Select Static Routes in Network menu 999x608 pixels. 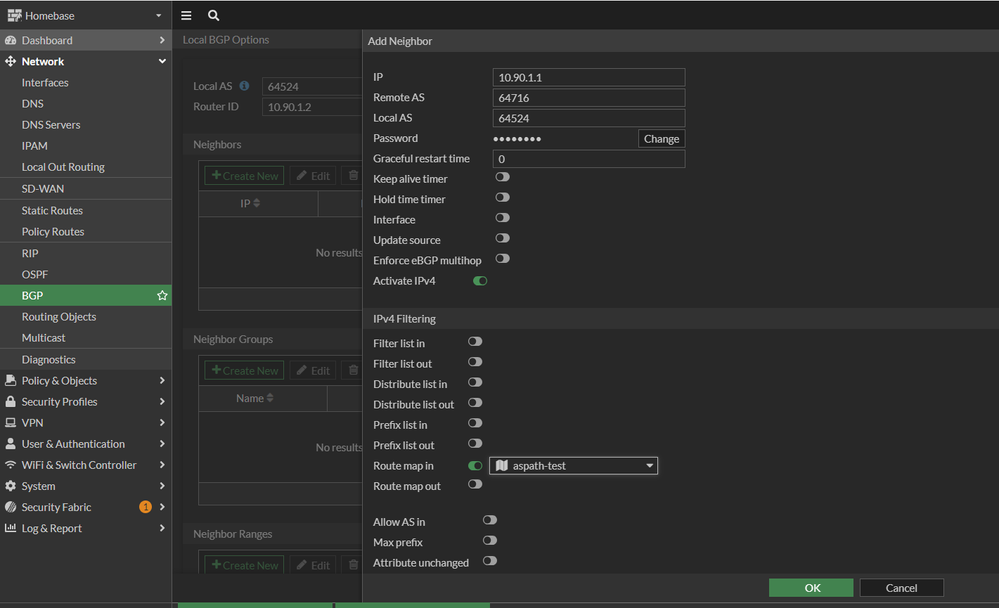[x=52, y=211]
